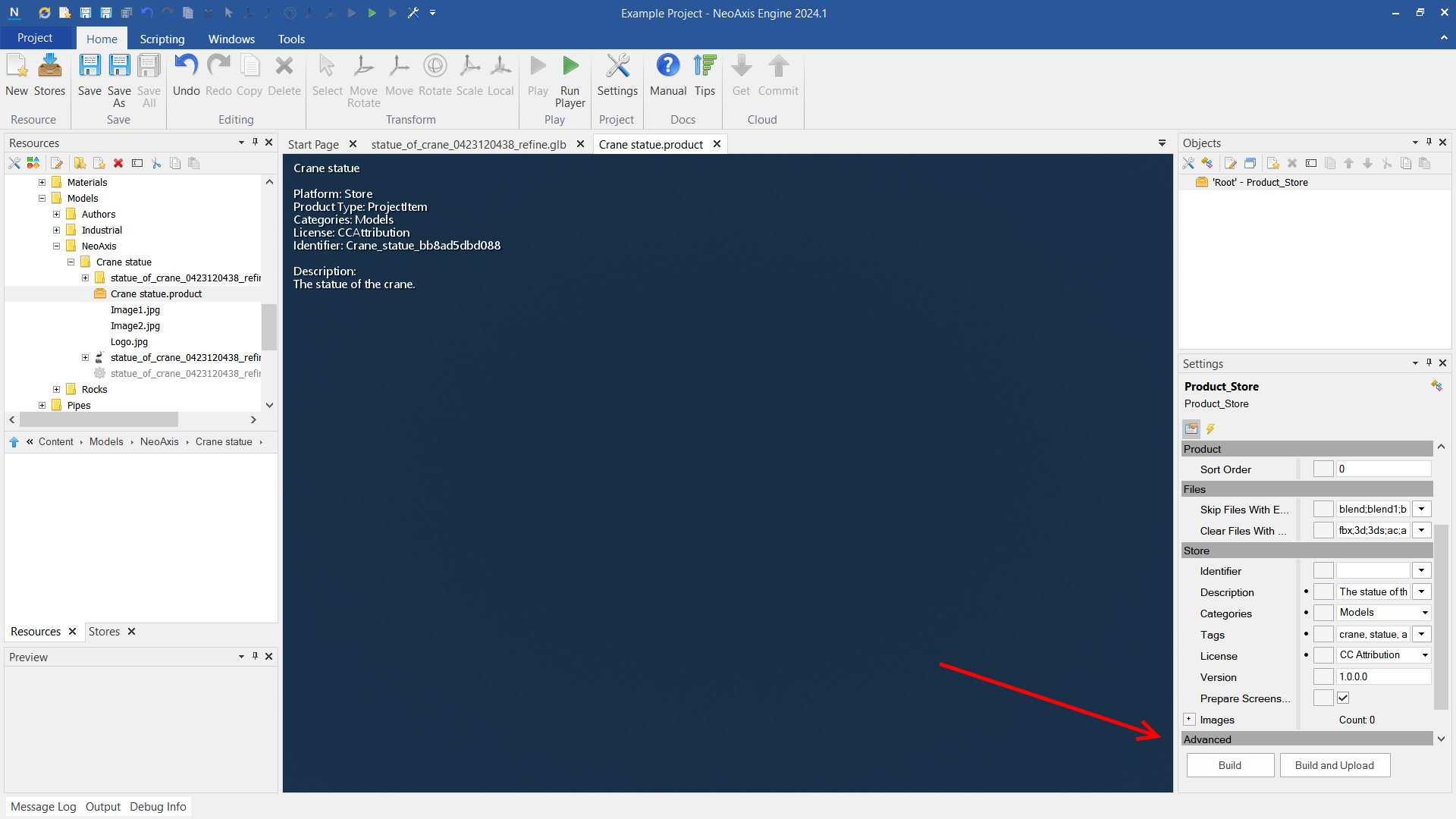Open the Stores resource icon
Viewport: 1456px width, 819px height.
tap(50, 67)
